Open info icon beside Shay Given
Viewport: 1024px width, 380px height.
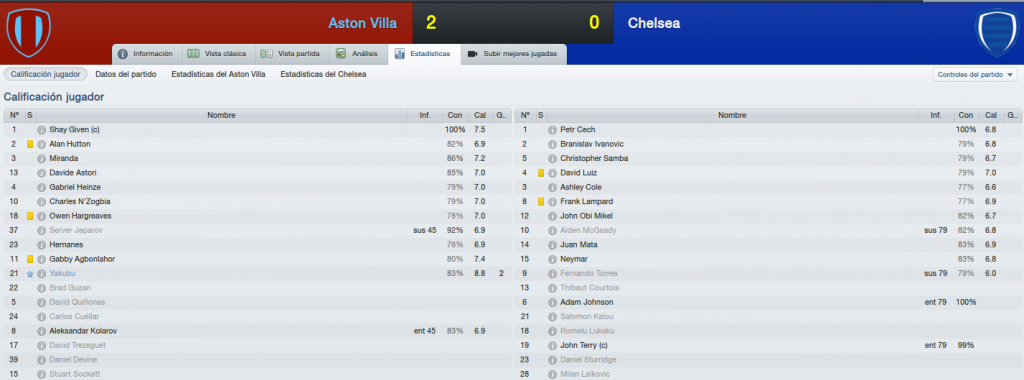tap(42, 130)
